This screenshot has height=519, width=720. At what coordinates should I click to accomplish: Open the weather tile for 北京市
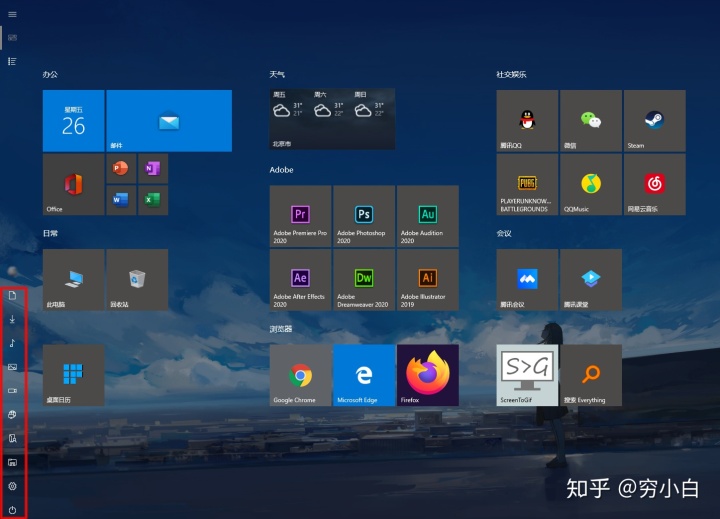pos(332,119)
